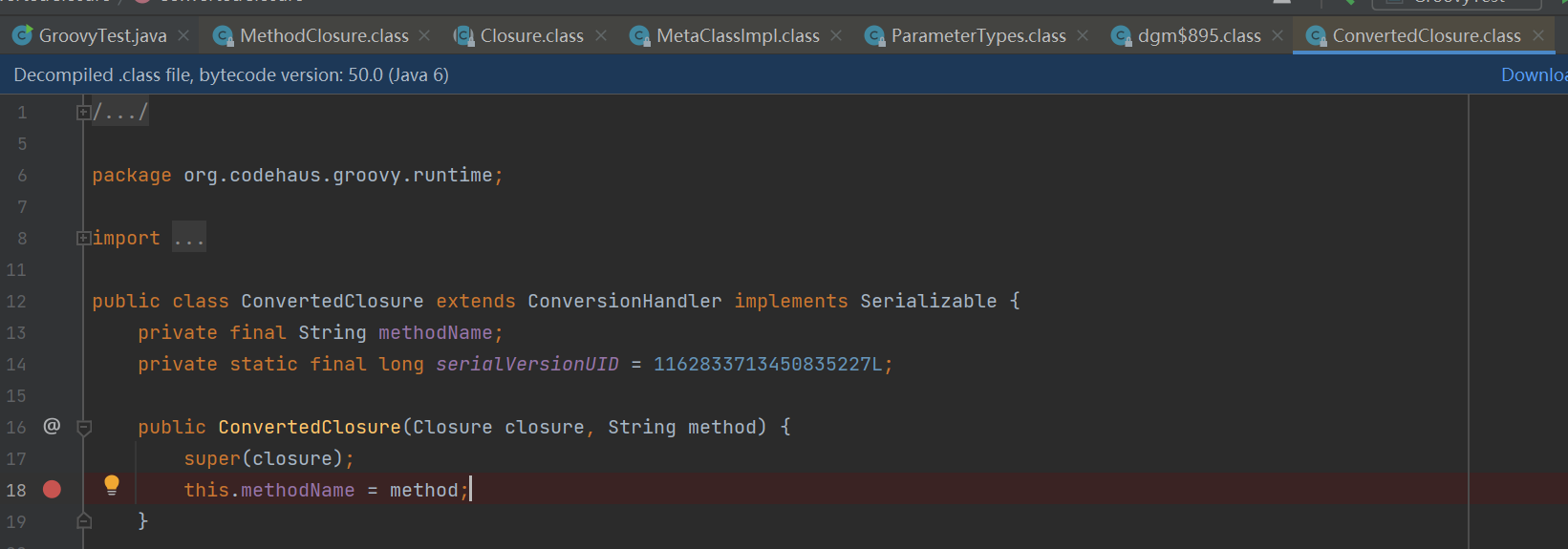Click the @ gutter marker on line 16
1568x549 pixels.
click(52, 426)
